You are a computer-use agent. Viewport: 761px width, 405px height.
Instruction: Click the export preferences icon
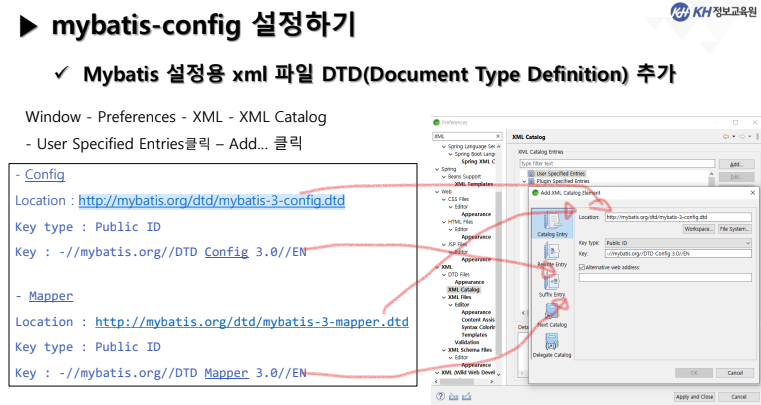466,397
